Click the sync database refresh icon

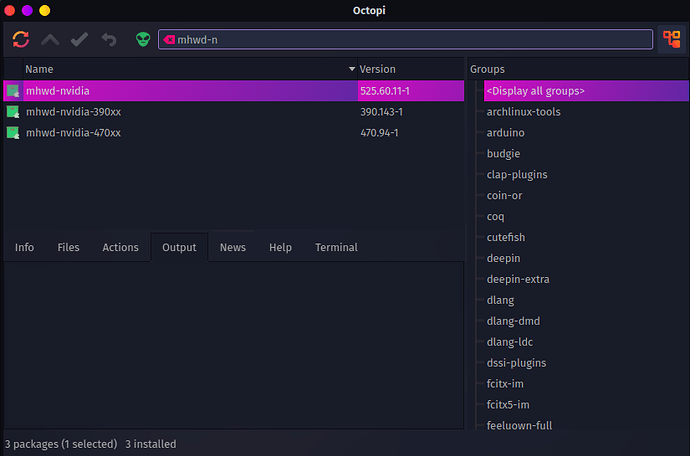pos(21,39)
